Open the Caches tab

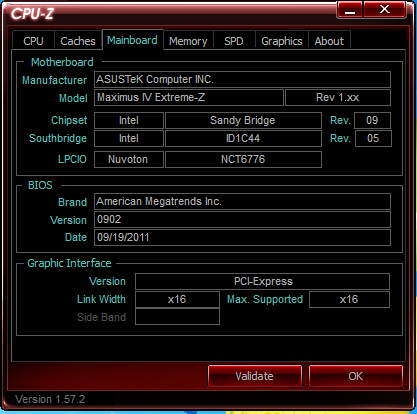pos(78,41)
